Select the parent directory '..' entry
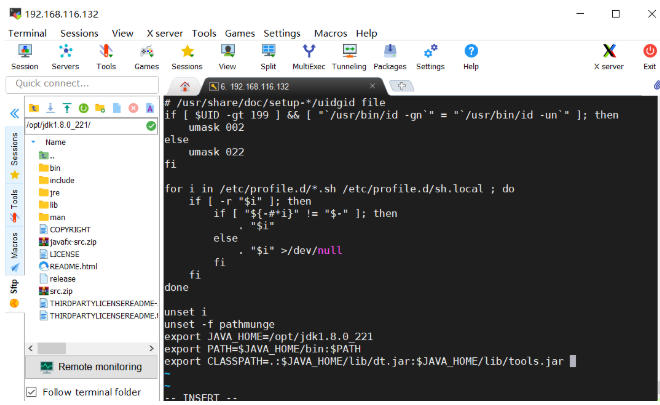 pos(47,155)
